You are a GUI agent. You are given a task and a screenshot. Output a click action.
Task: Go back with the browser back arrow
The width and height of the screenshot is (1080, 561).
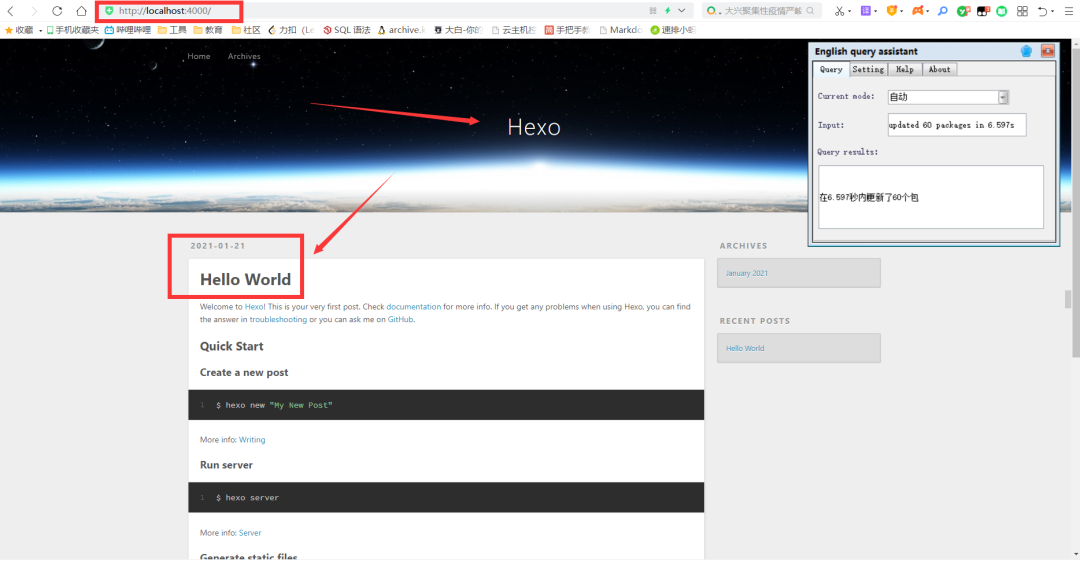tap(10, 11)
